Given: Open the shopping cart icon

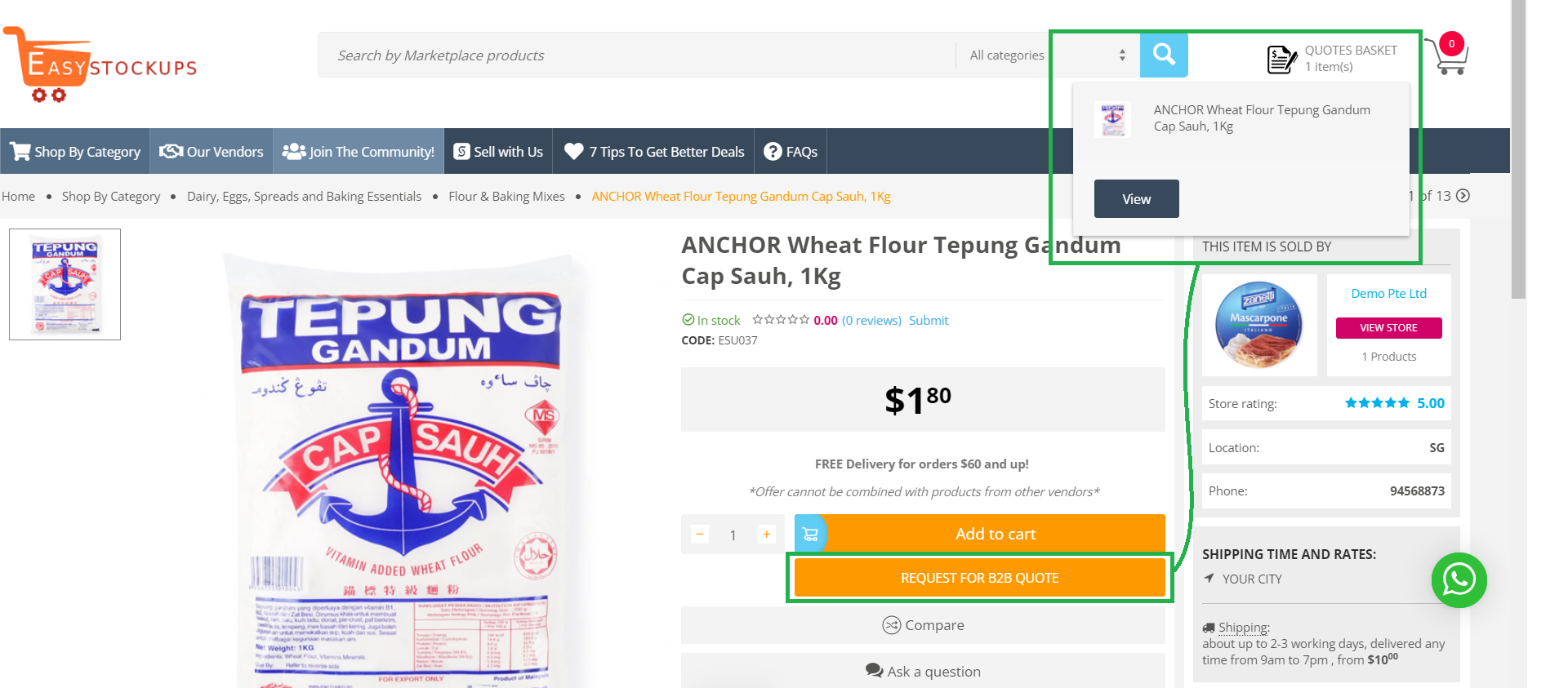Looking at the screenshot, I should pos(1449,55).
